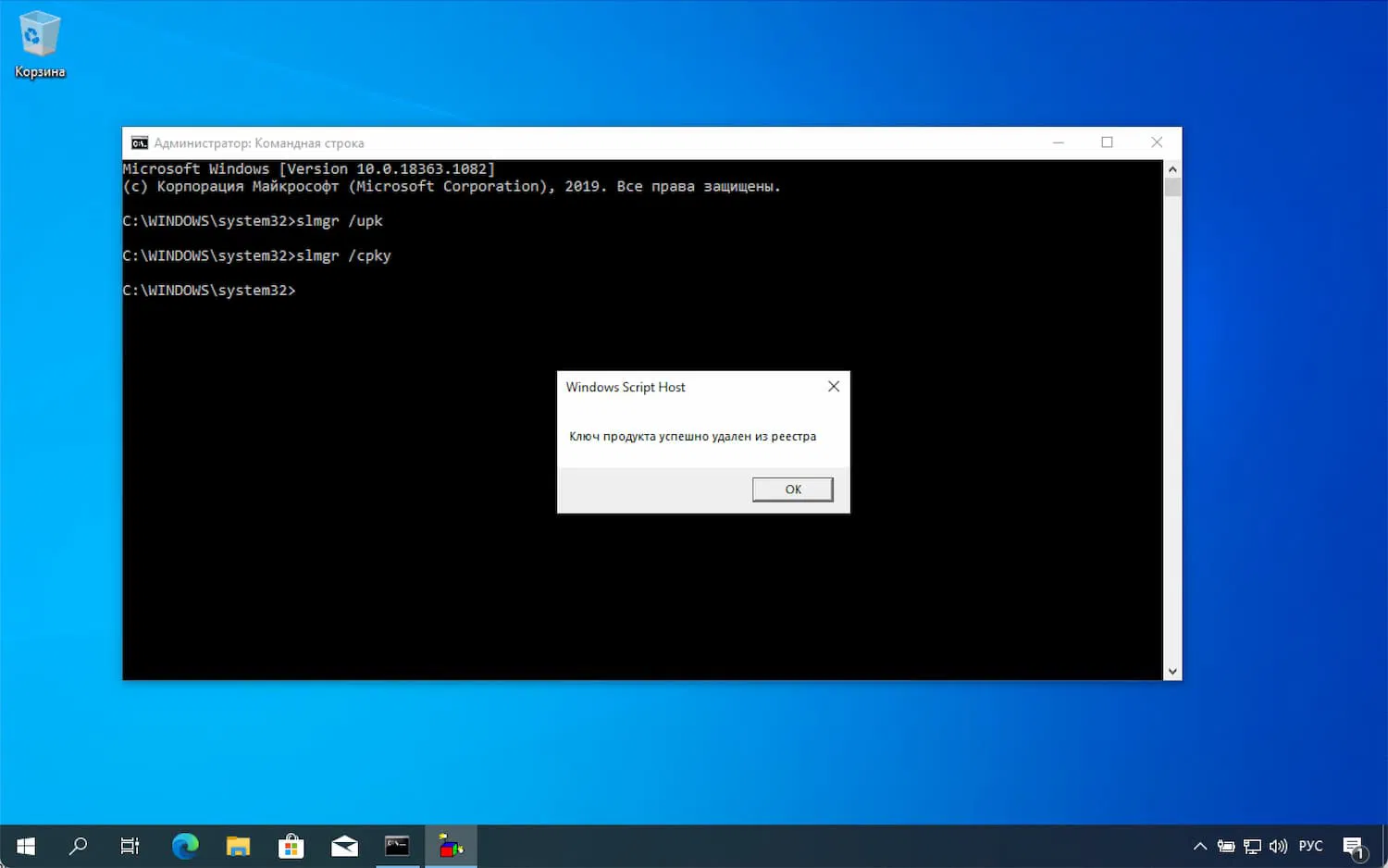Confirm the Windows Script Host dialog with OK
The image size is (1388, 868).
791,489
